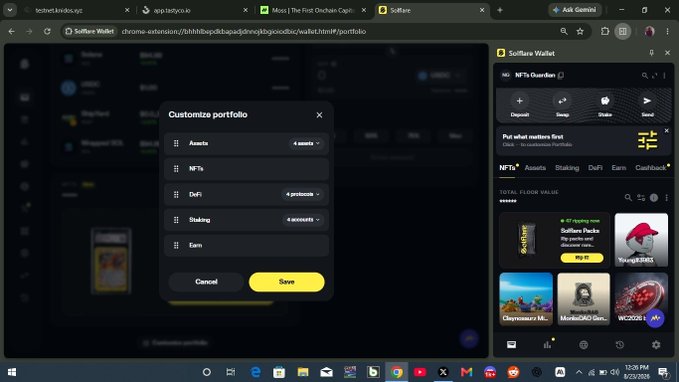679x382 pixels.
Task: Open the globe browser bottom nav icon
Action: [x=584, y=345]
